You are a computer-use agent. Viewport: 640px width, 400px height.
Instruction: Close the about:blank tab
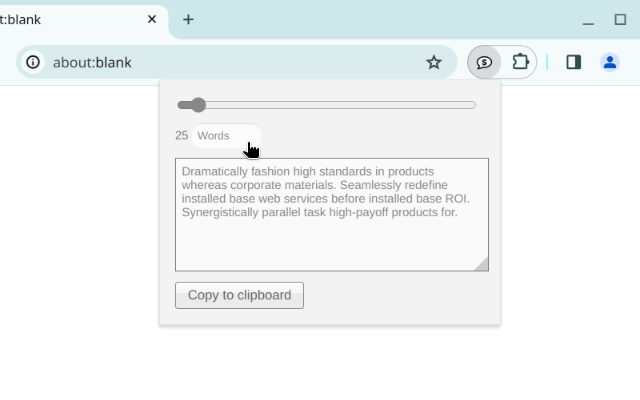pyautogui.click(x=152, y=19)
